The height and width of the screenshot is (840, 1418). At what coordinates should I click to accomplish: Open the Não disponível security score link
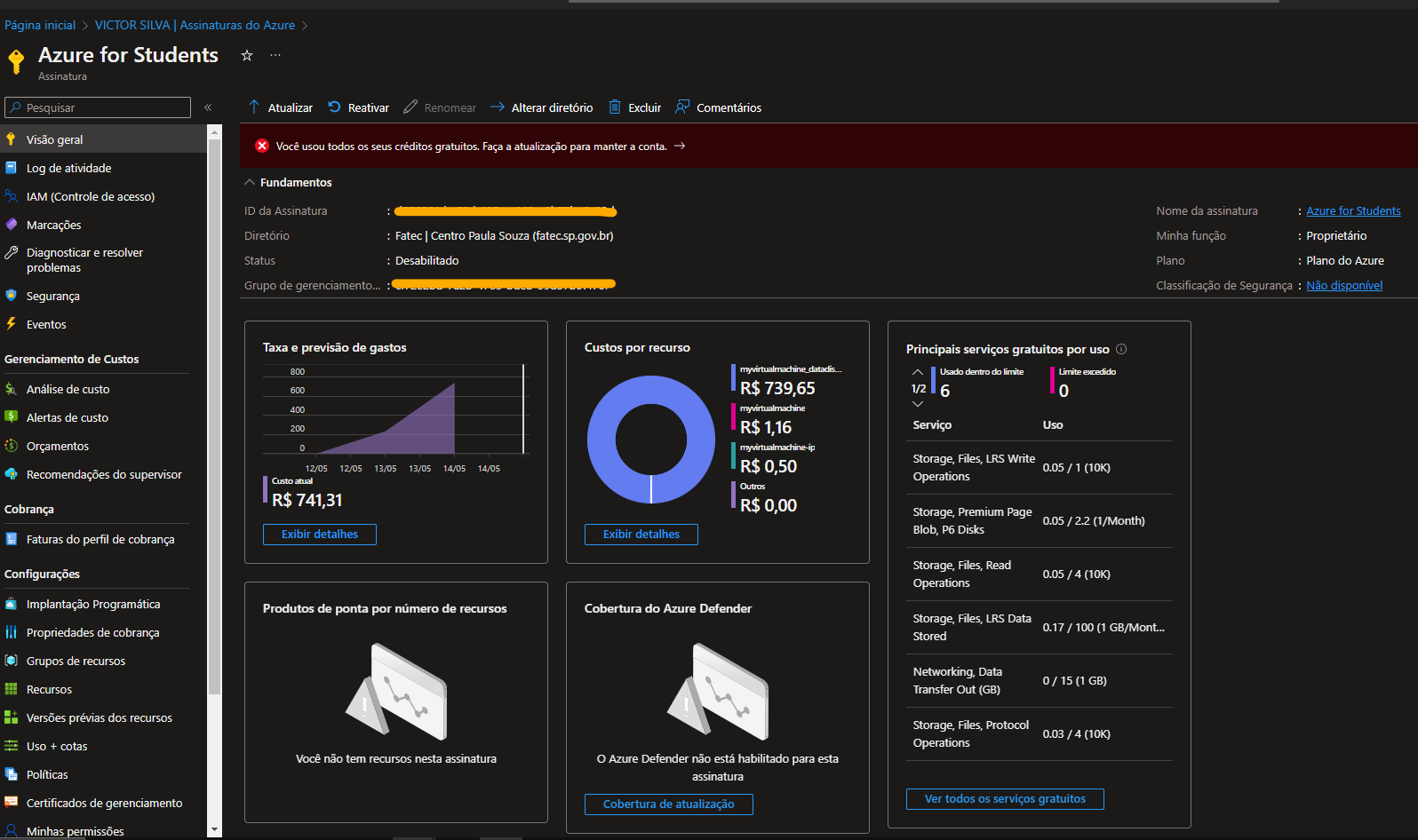click(x=1344, y=285)
